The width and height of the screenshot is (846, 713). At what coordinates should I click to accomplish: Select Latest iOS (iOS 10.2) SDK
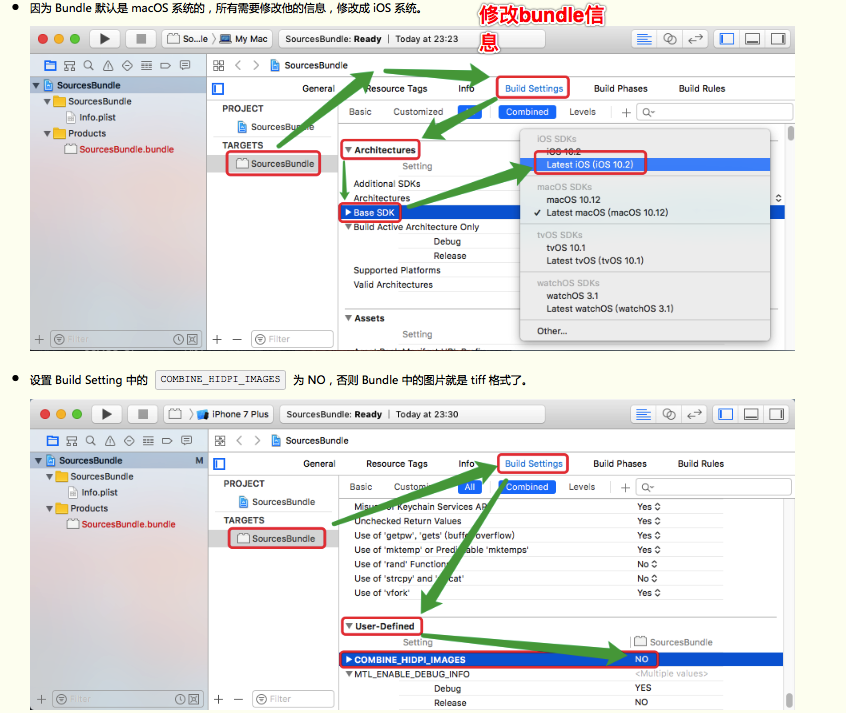click(645, 165)
